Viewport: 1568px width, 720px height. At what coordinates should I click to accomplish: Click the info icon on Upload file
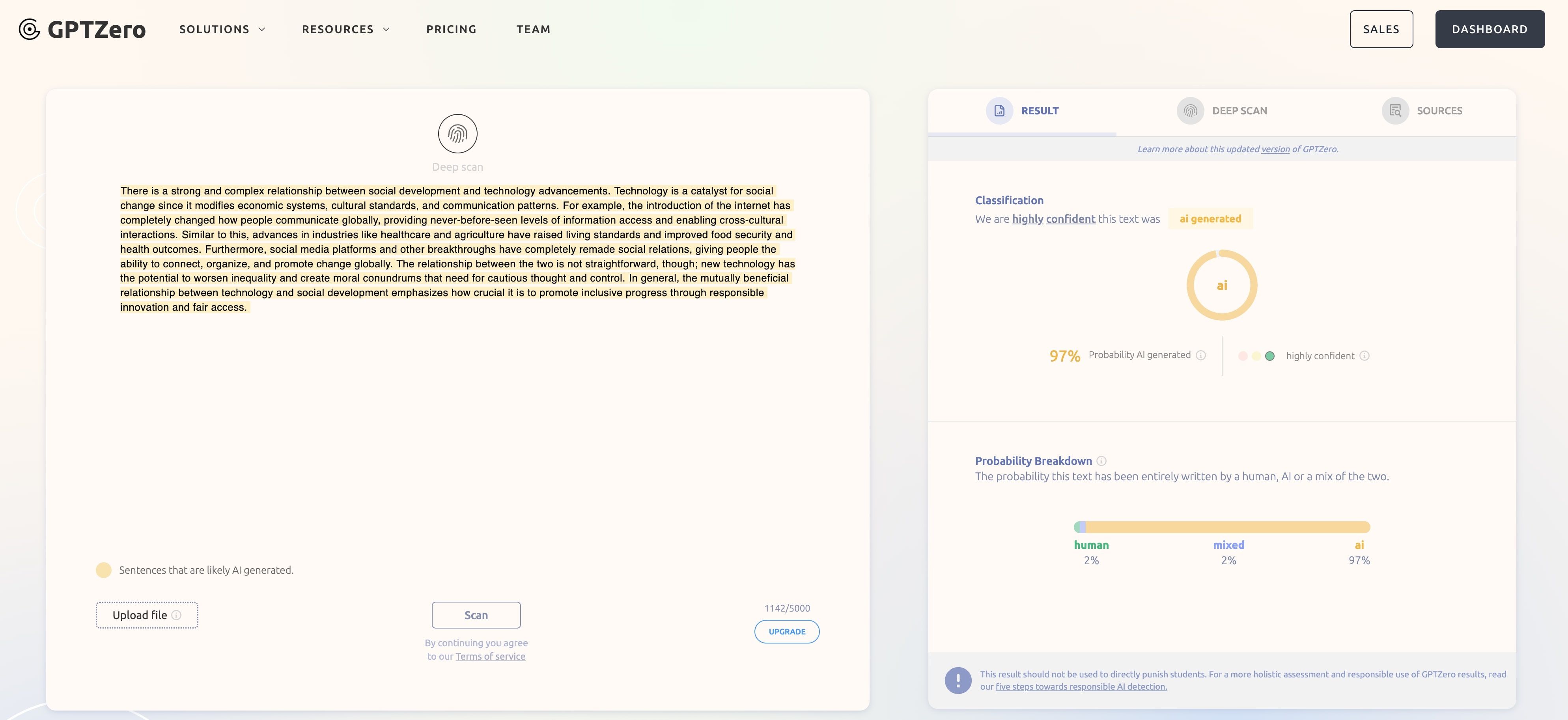coord(177,616)
